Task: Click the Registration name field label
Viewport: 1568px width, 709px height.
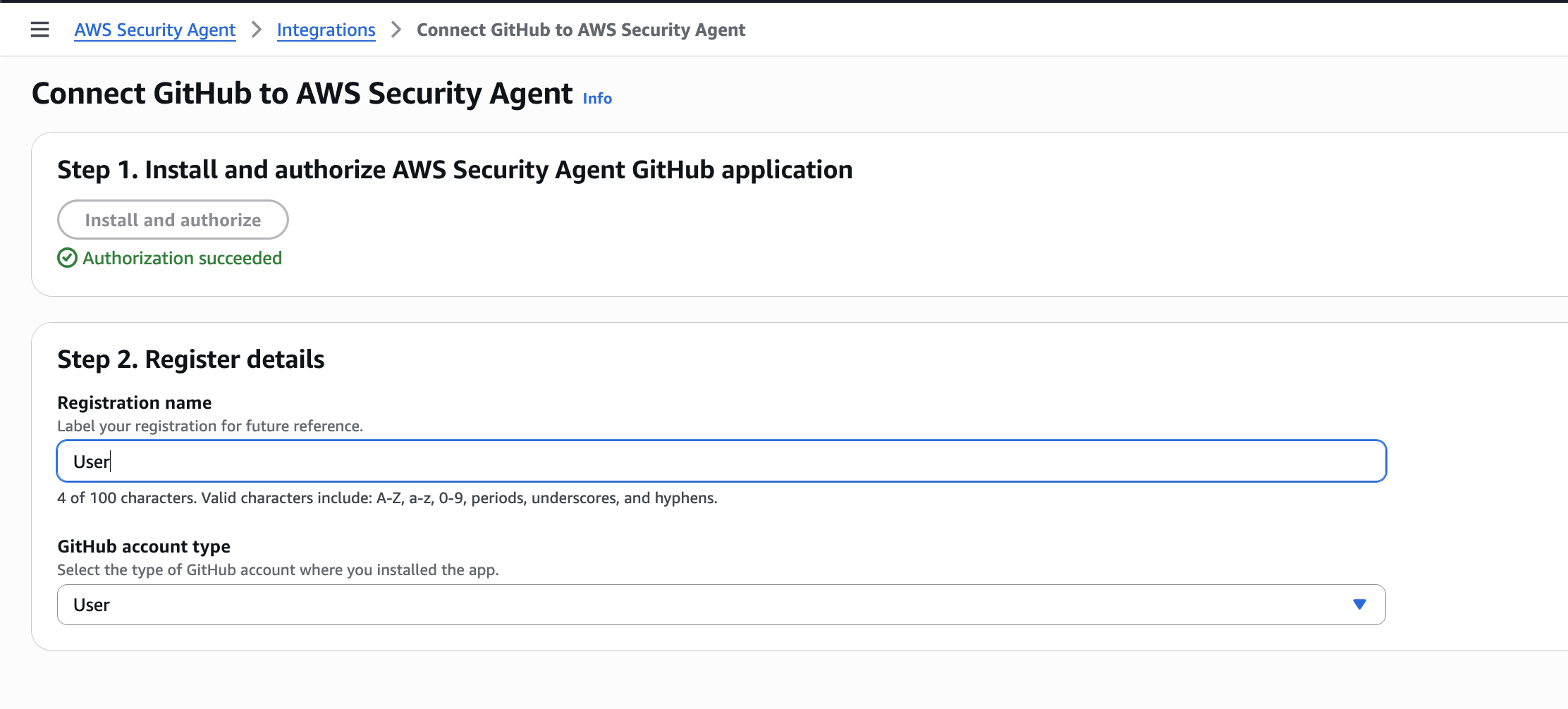Action: pos(134,402)
